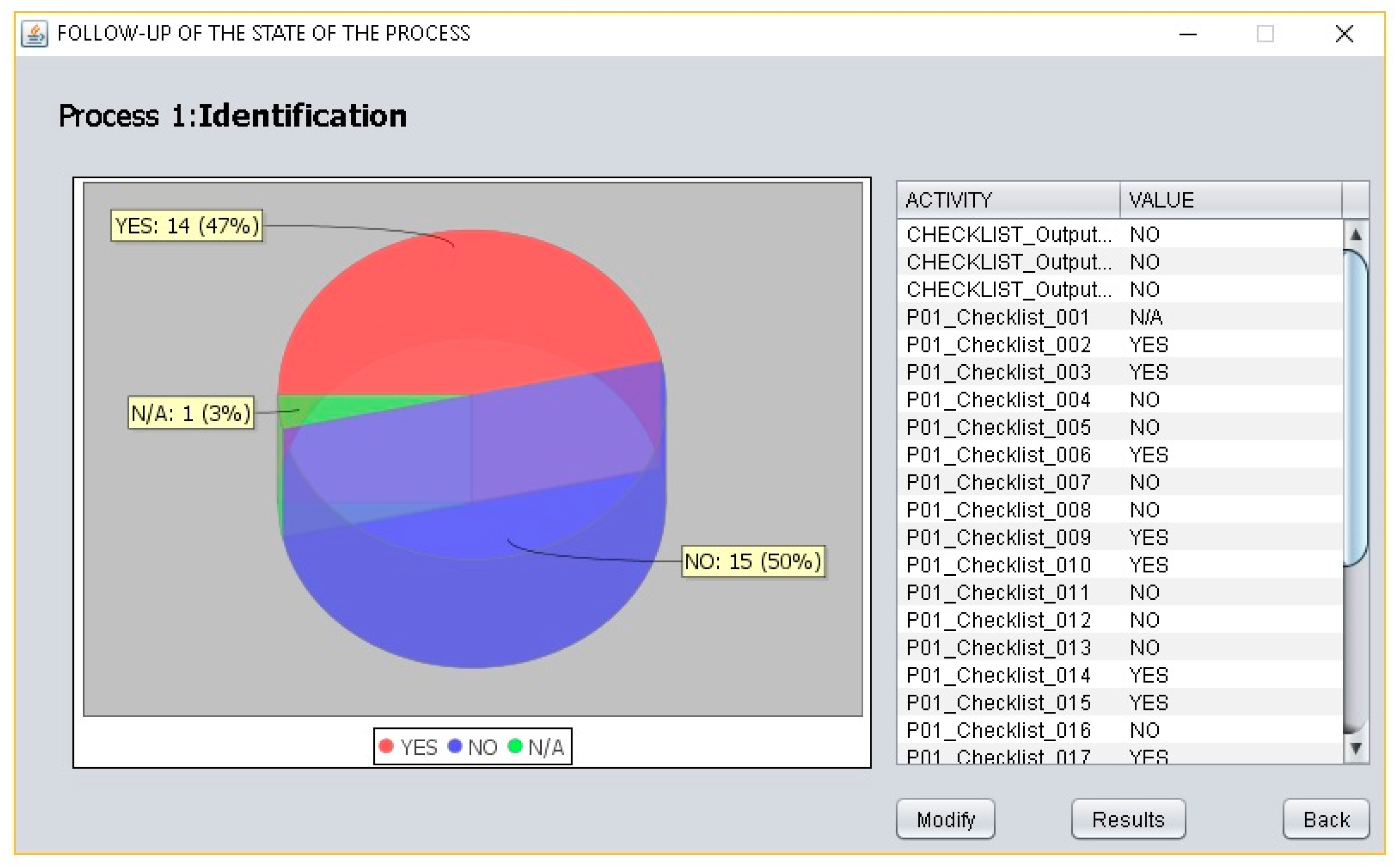Close the follow-up window

click(x=1344, y=34)
